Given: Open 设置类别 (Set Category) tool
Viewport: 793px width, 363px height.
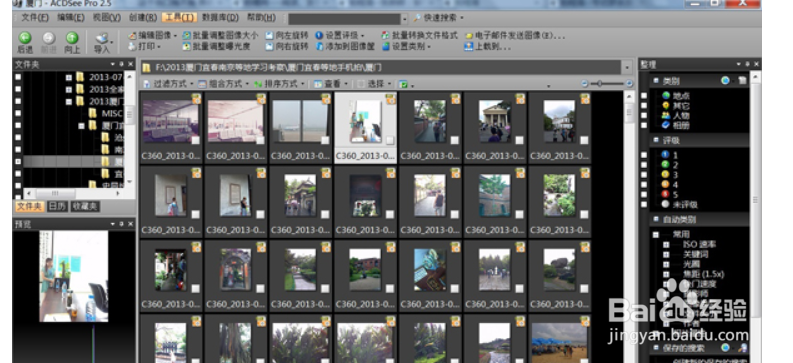Looking at the screenshot, I should coord(406,47).
